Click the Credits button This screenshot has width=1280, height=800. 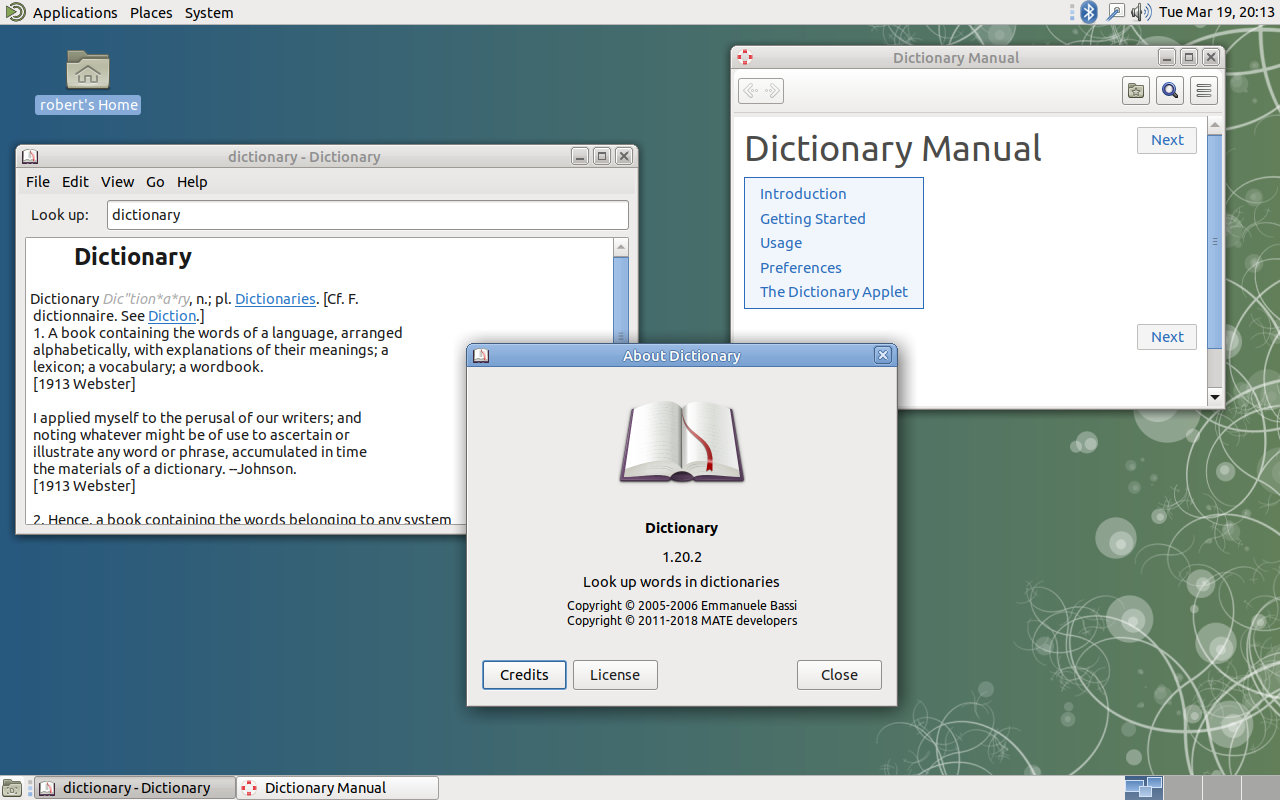[524, 675]
